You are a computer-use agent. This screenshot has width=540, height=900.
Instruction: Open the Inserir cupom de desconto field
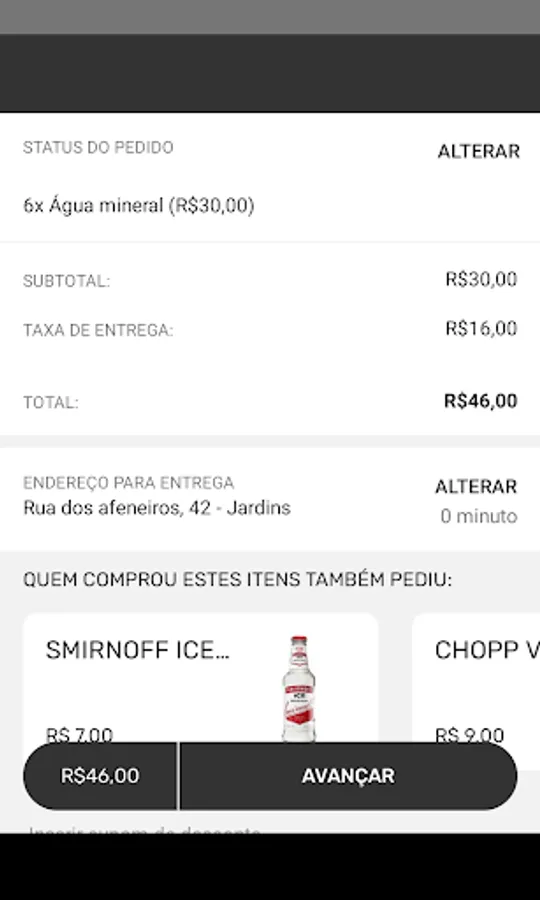click(x=145, y=829)
